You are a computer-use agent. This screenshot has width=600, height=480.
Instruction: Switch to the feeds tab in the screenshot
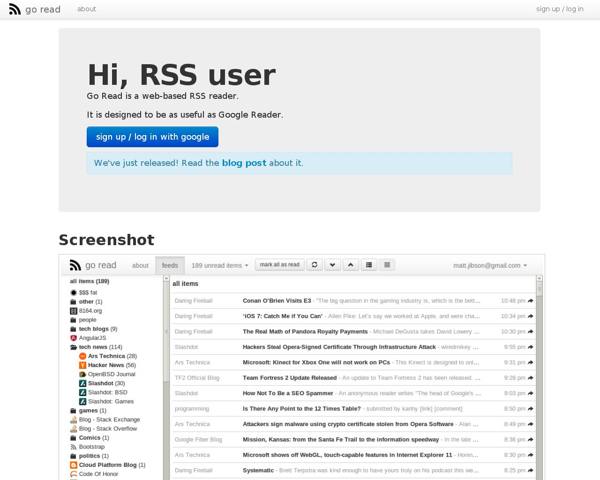pos(170,265)
